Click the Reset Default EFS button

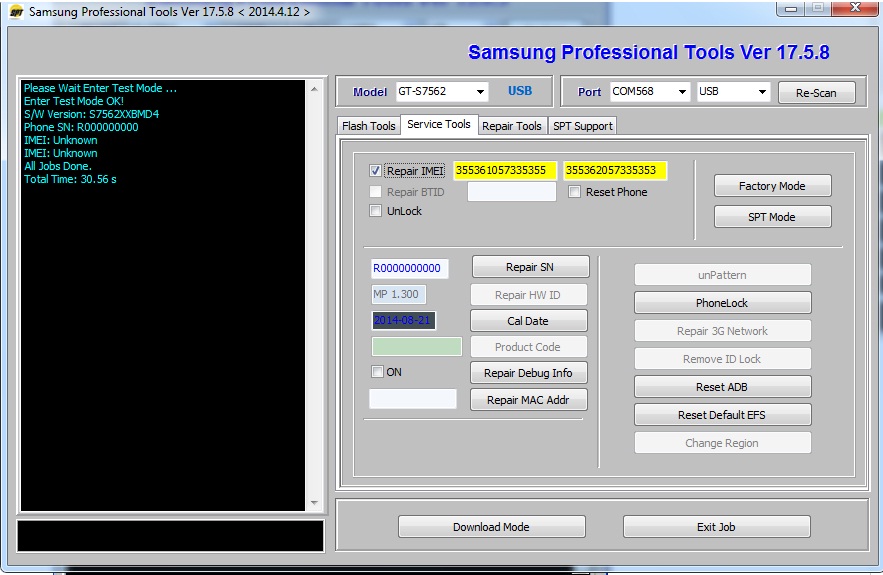723,415
